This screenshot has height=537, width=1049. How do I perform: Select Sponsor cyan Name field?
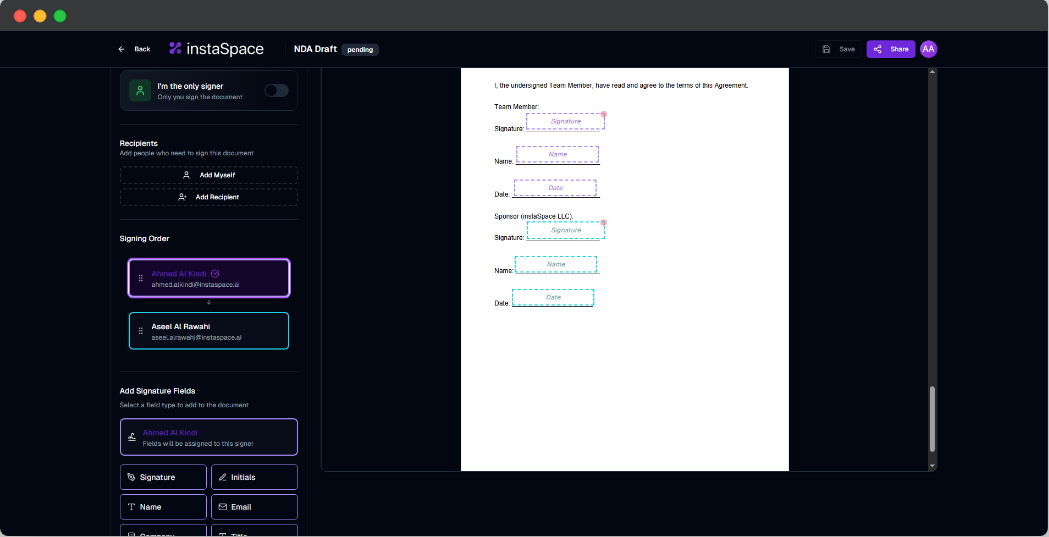[x=556, y=264]
